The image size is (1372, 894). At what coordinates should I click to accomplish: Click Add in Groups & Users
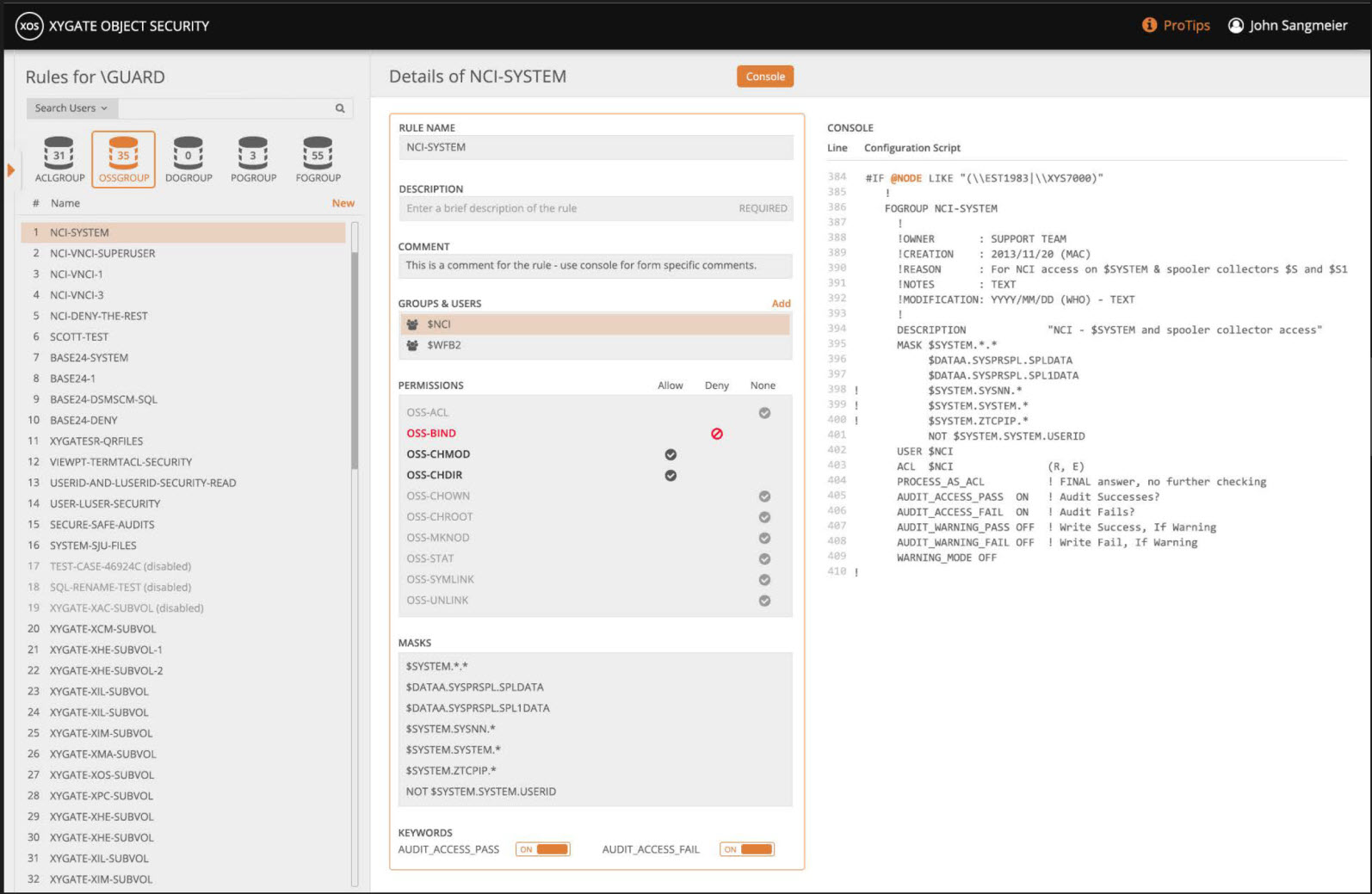click(x=781, y=304)
